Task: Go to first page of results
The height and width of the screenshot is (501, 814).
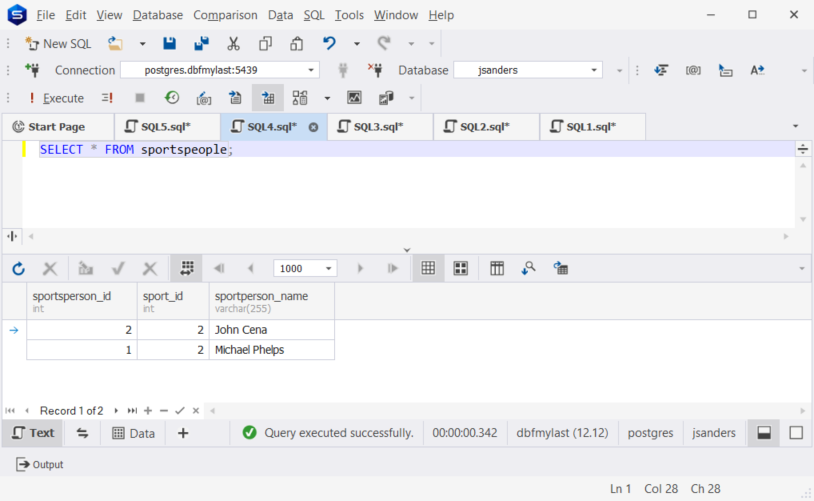Action: coord(219,268)
